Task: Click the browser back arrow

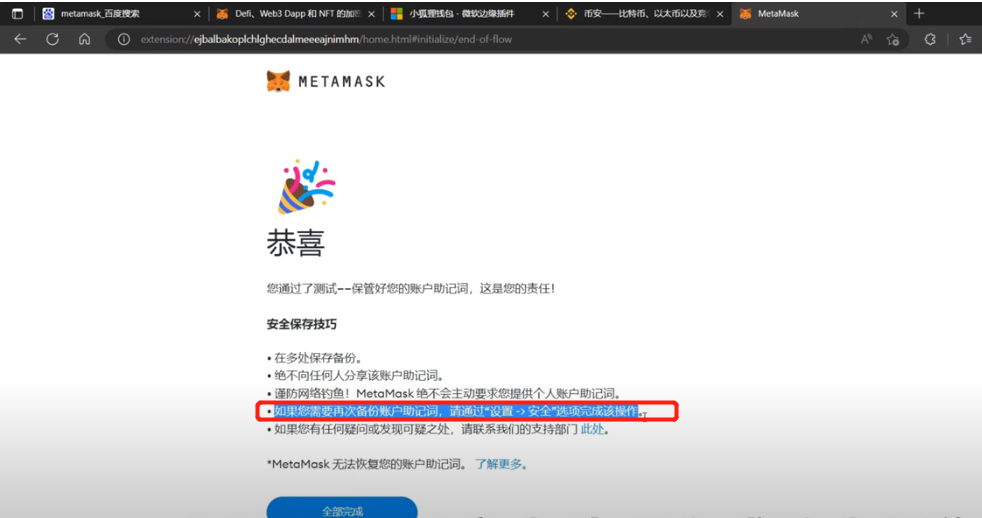Action: click(19, 39)
